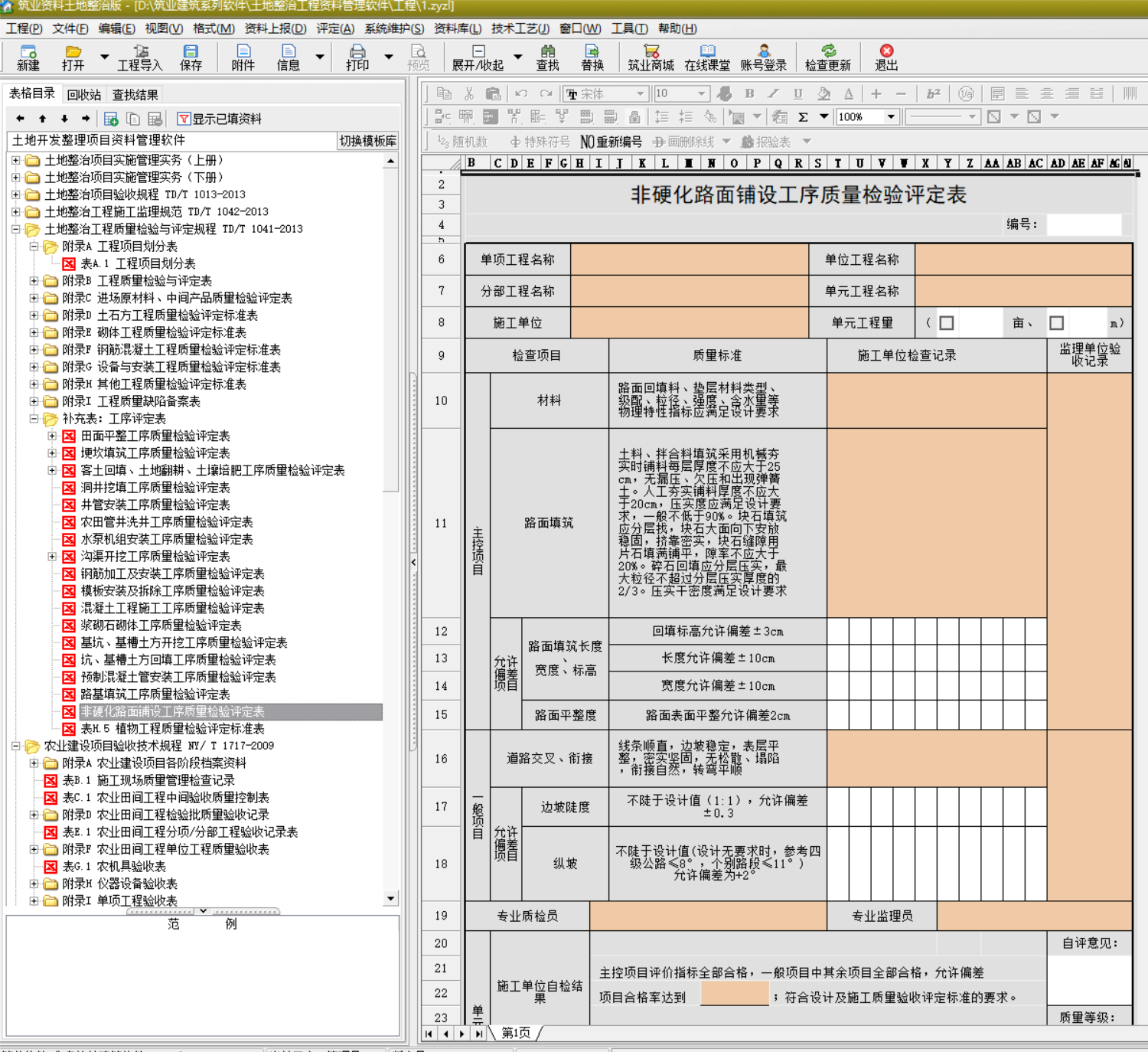Toggle 显示已填资料 filter
1148x1052 pixels.
(x=220, y=119)
